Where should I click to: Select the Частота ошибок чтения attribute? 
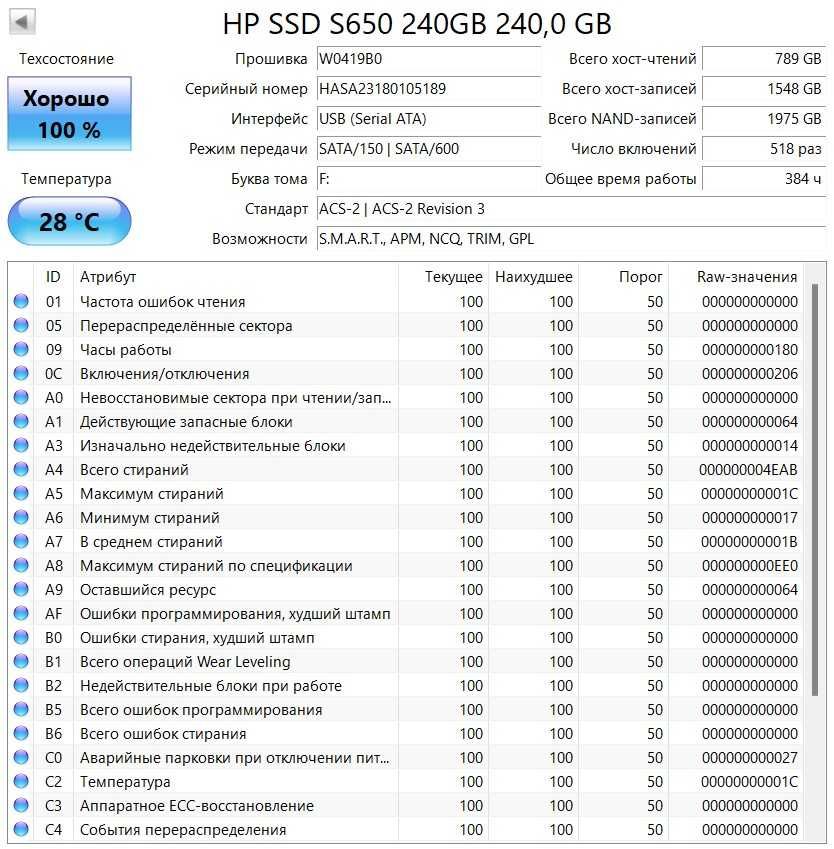[x=406, y=302]
